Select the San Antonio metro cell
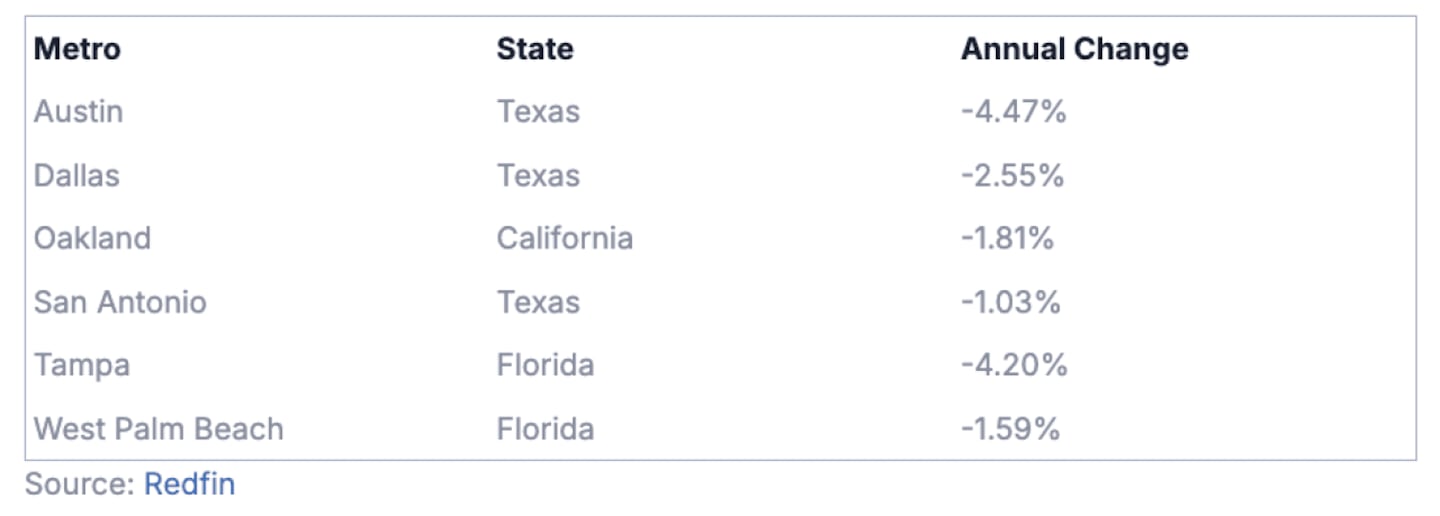The width and height of the screenshot is (1440, 516). click(120, 302)
